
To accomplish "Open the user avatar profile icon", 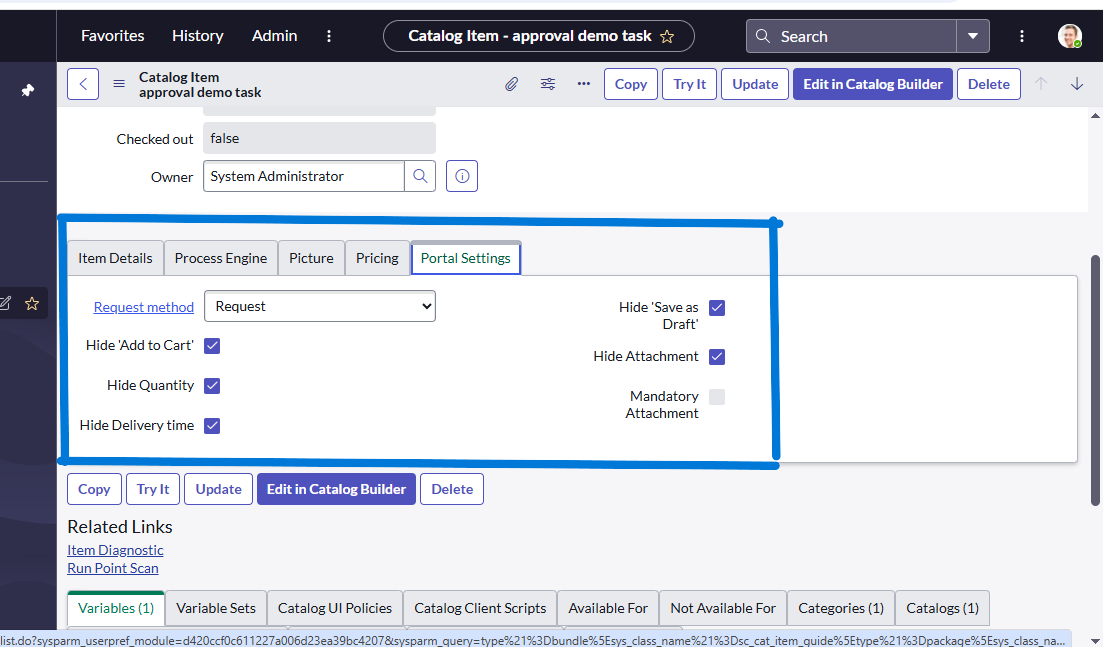I will coord(1069,35).
